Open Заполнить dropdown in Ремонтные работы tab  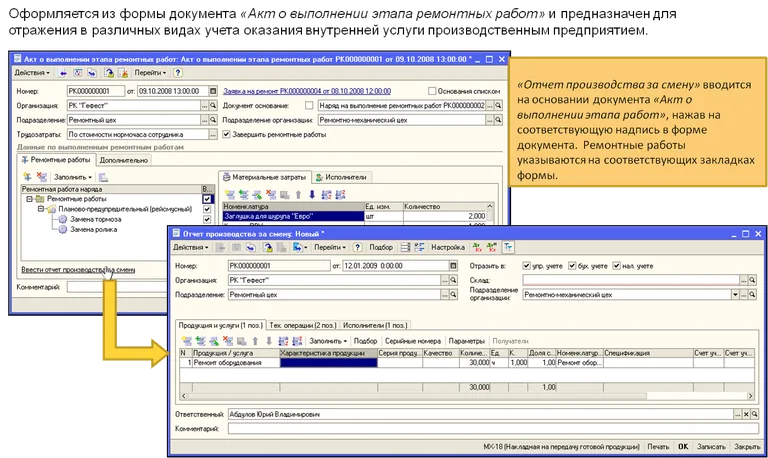coord(72,177)
